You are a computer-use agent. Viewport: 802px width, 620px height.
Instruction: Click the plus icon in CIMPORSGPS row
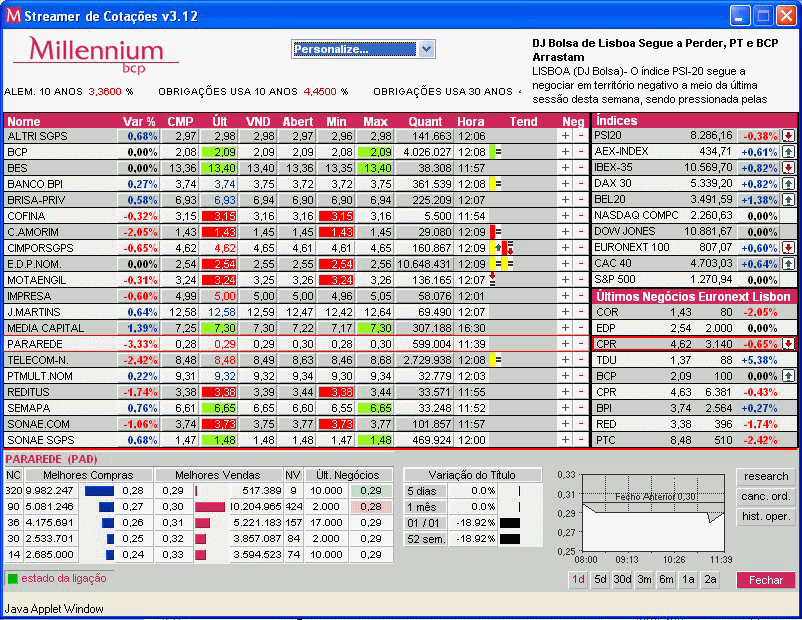pyautogui.click(x=565, y=248)
